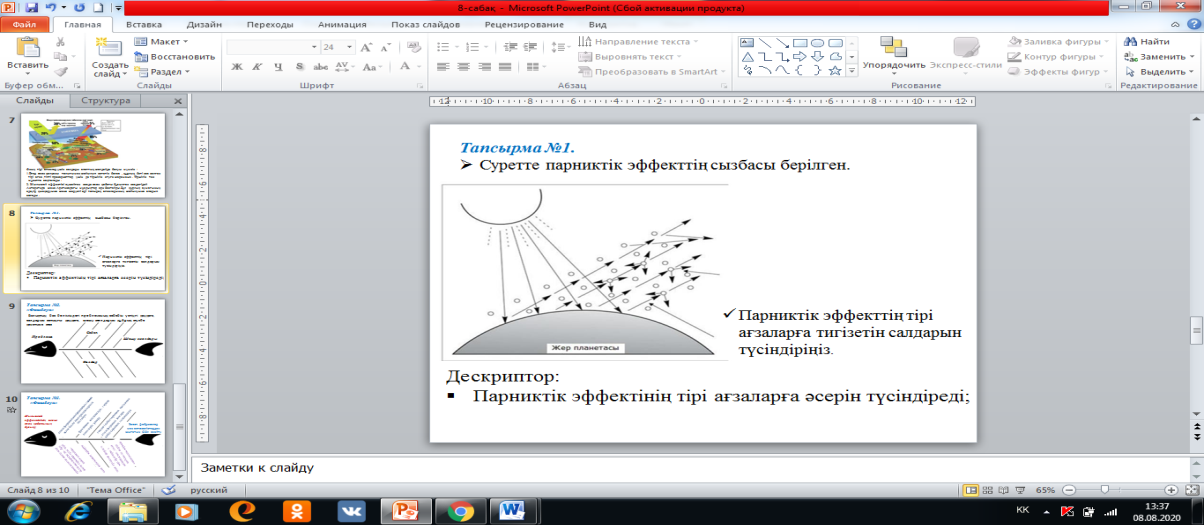Increase list indent level
The image size is (1204, 525).
tap(532, 46)
